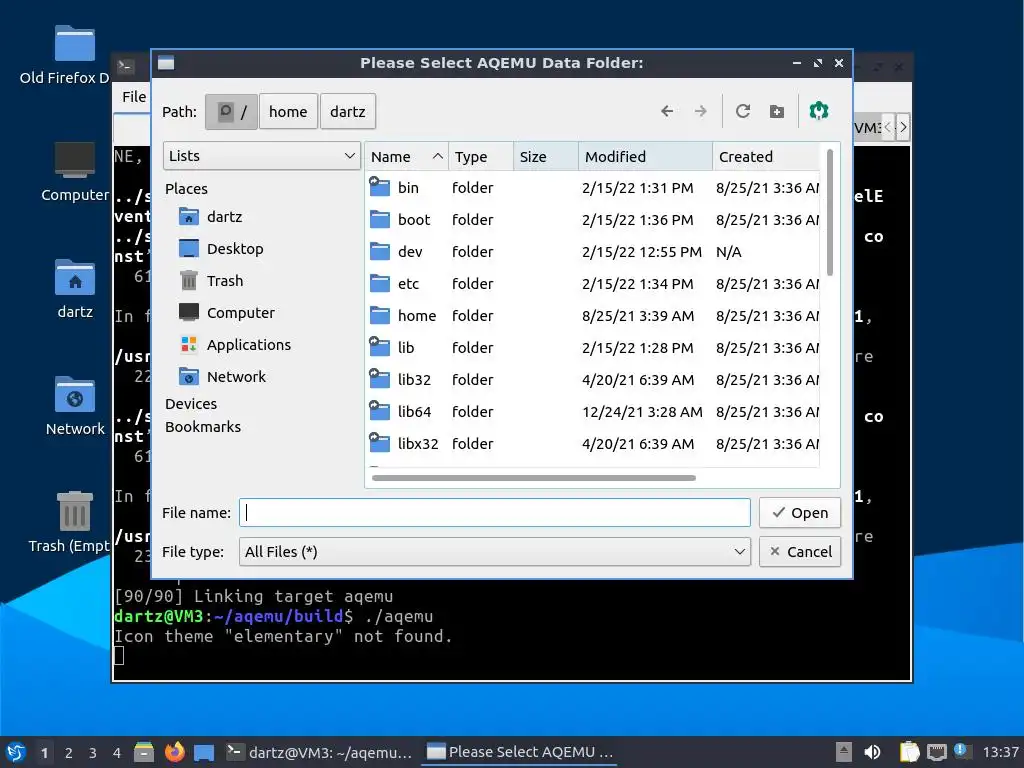Screen dimensions: 1024x768
Task: Select the dev folder icon
Action: pos(379,251)
